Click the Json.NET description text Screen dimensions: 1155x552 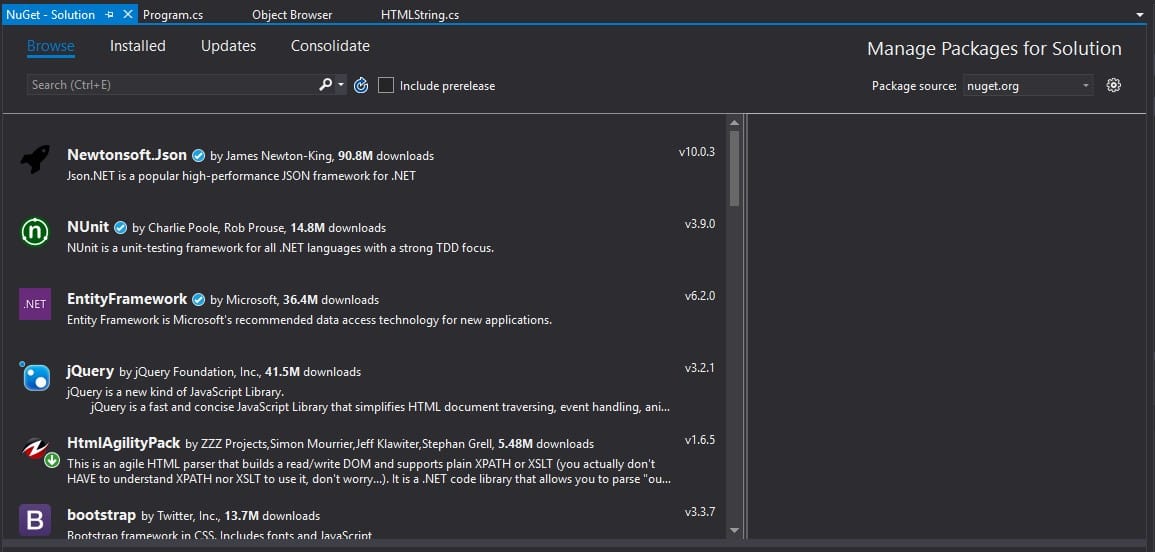click(242, 176)
